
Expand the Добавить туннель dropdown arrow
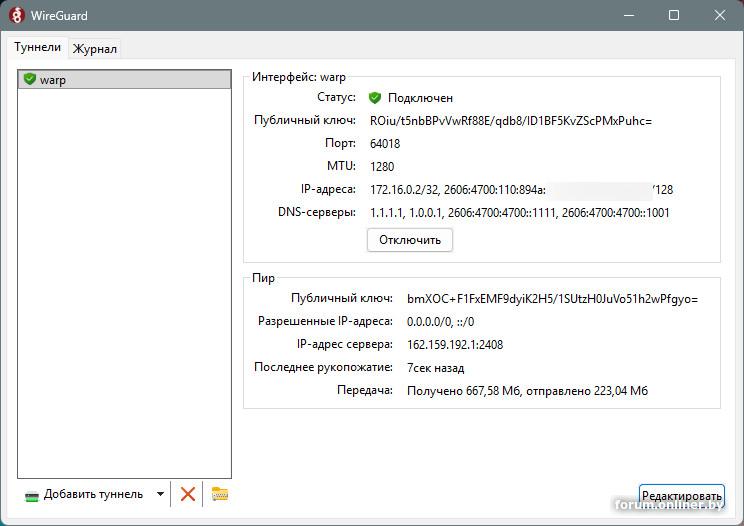(160, 494)
